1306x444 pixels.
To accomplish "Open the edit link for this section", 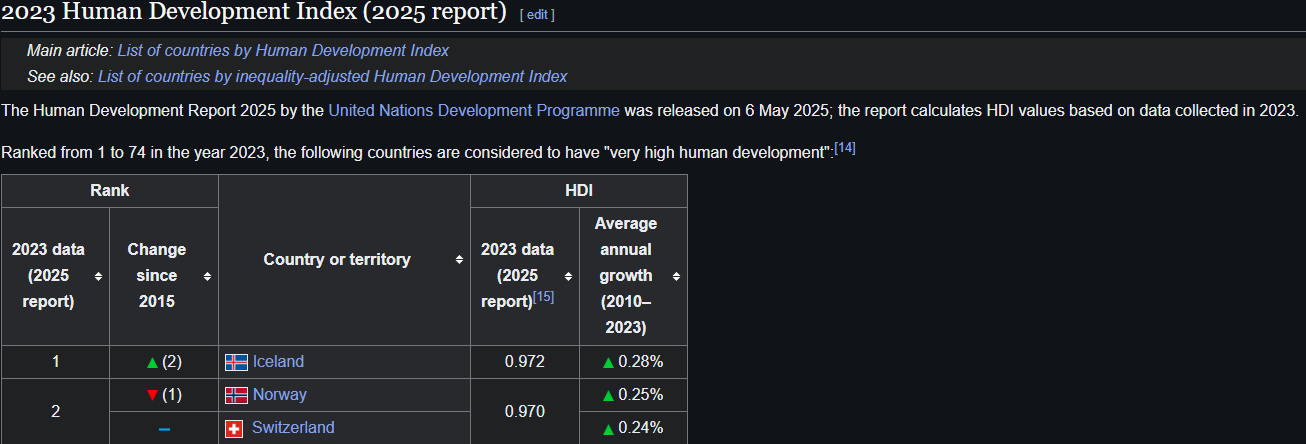I will (x=537, y=14).
